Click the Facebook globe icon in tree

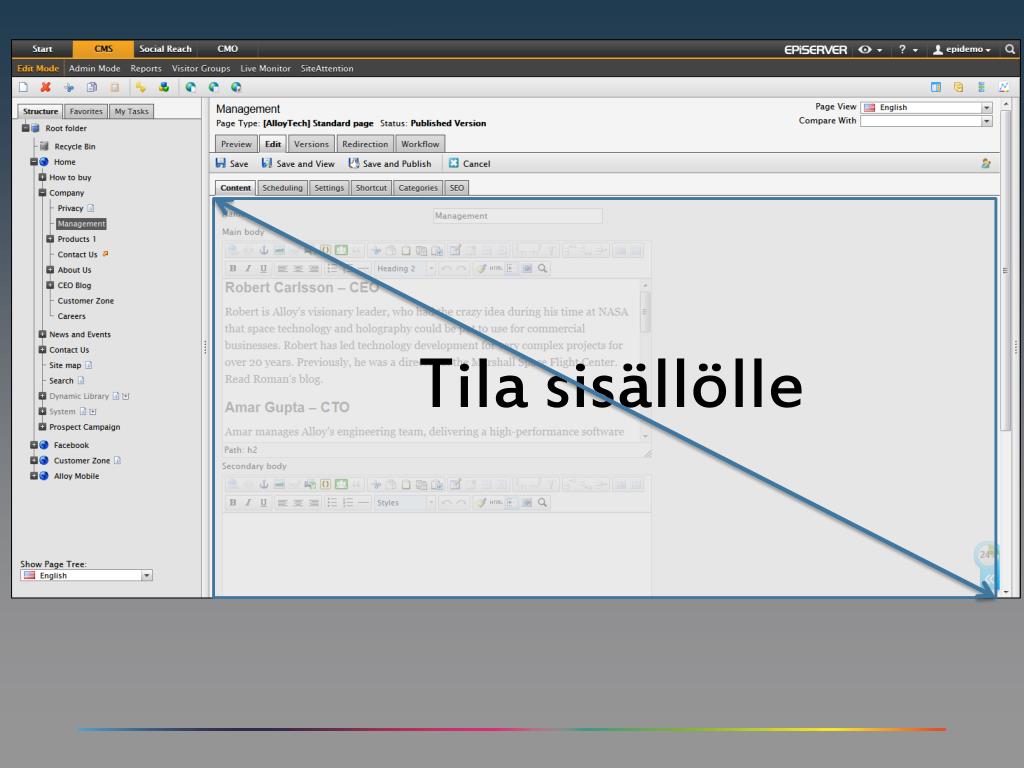click(x=44, y=445)
